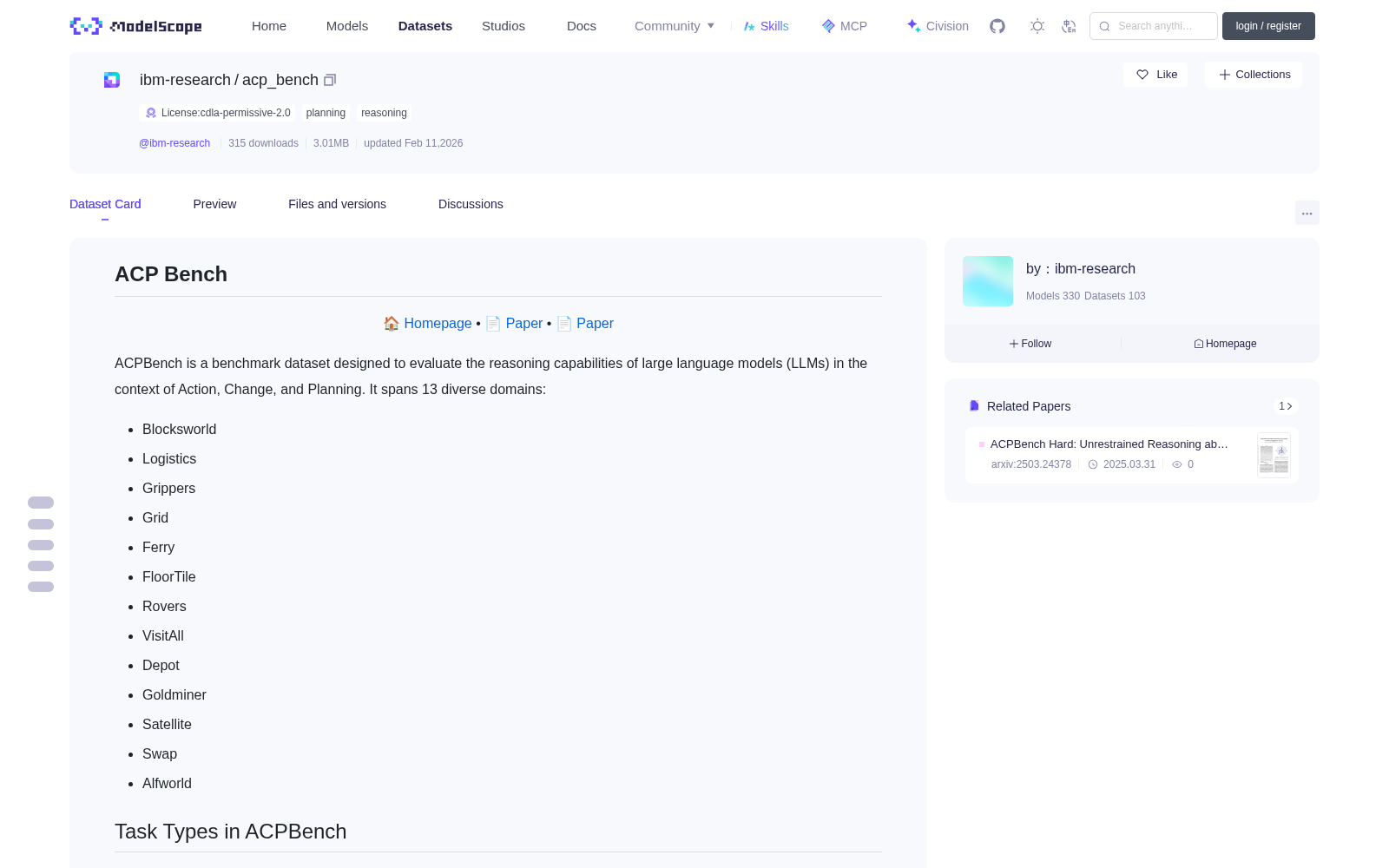
Task: Open the Homepage link in the card
Action: coord(438,323)
